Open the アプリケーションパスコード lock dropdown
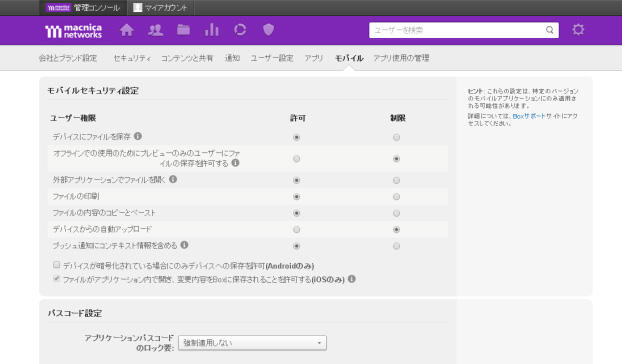 click(252, 343)
